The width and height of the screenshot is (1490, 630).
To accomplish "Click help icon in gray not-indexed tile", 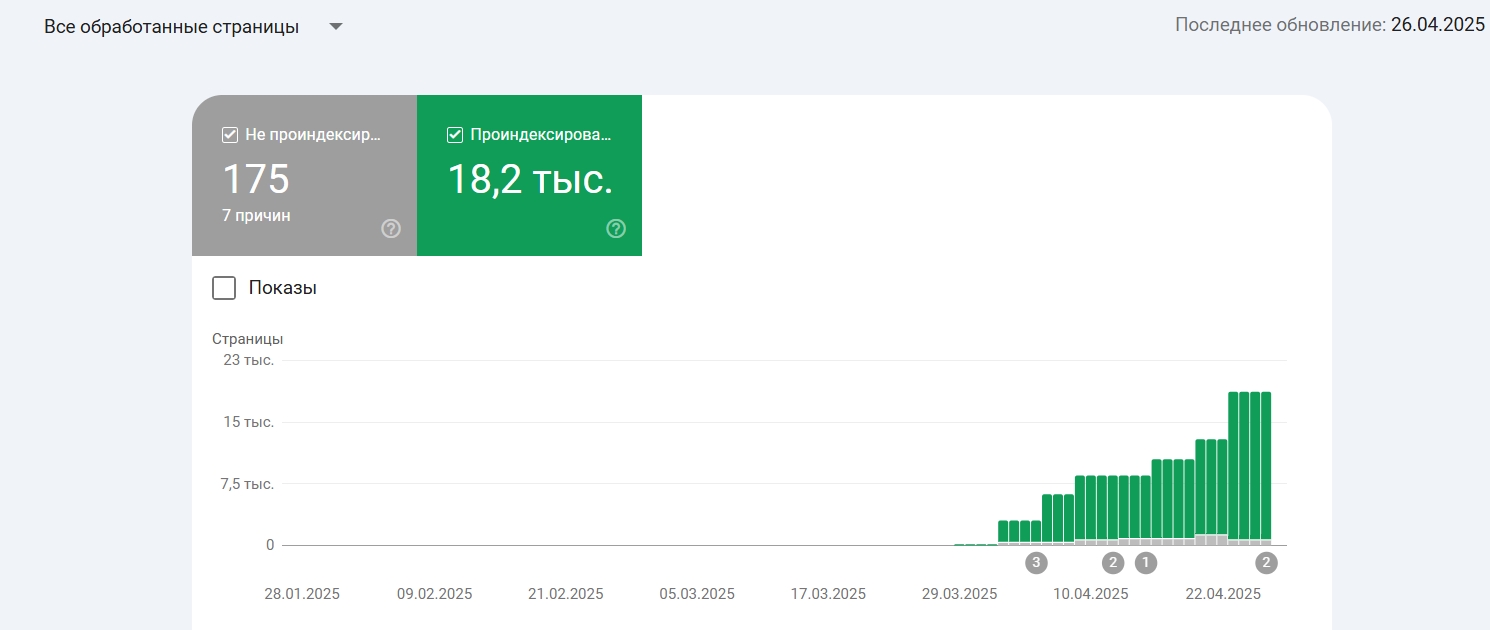I will (391, 229).
